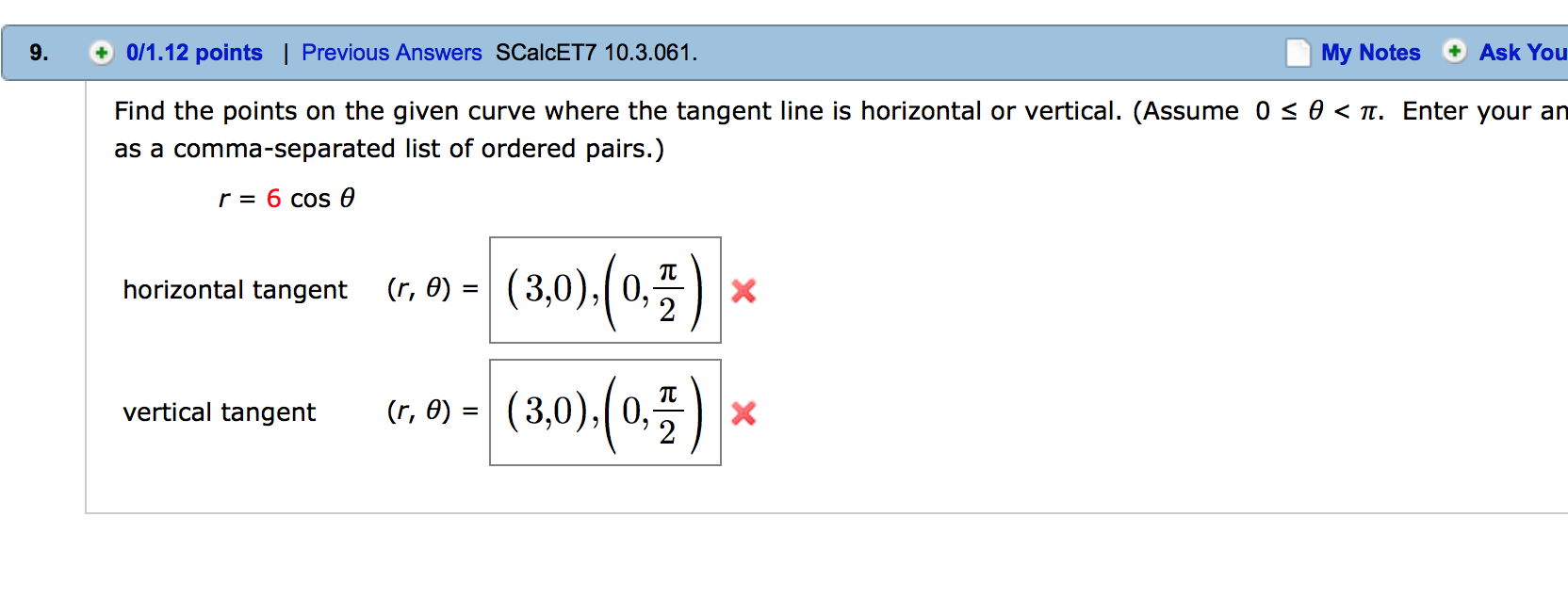Click the red X beside the vertical tangent answer
Screen dimensions: 1568x614
pyautogui.click(x=742, y=412)
